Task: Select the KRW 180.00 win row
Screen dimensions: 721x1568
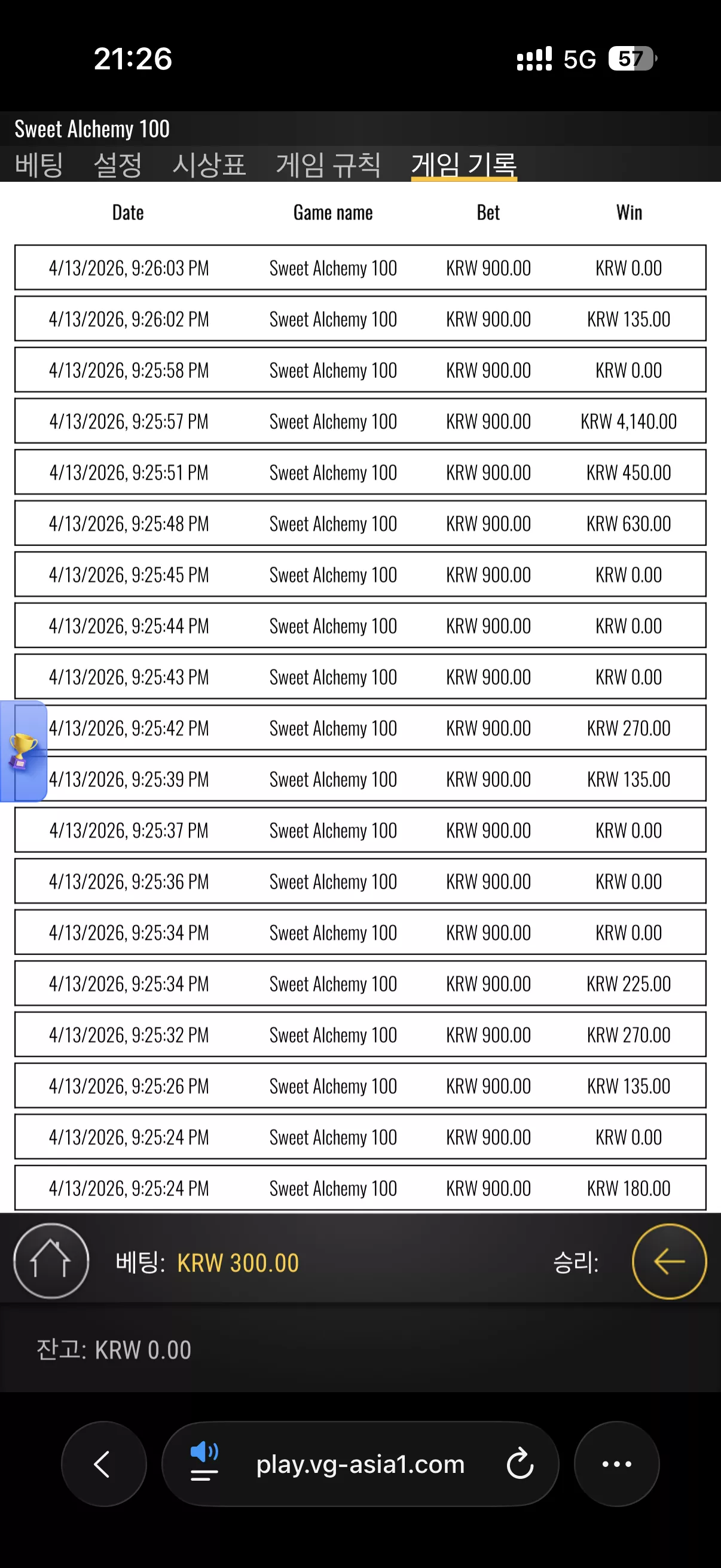Action: click(360, 1188)
